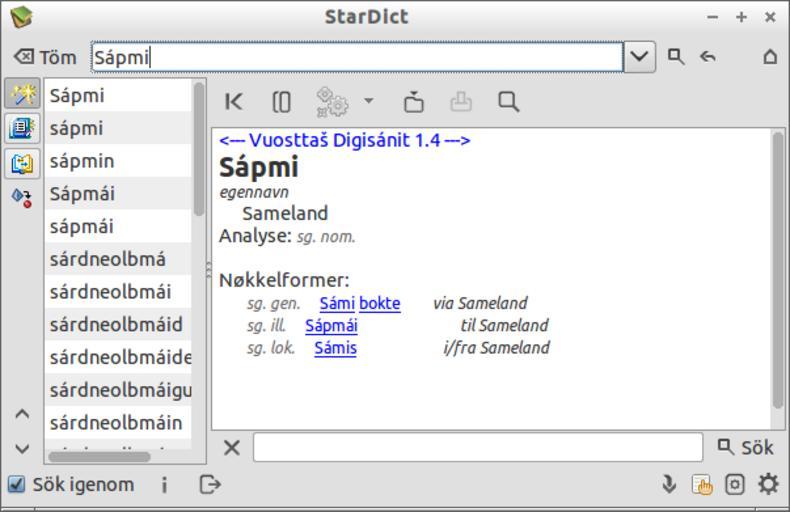This screenshot has width=790, height=512.
Task: Expand the small arrow beside gears icon
Action: (369, 102)
